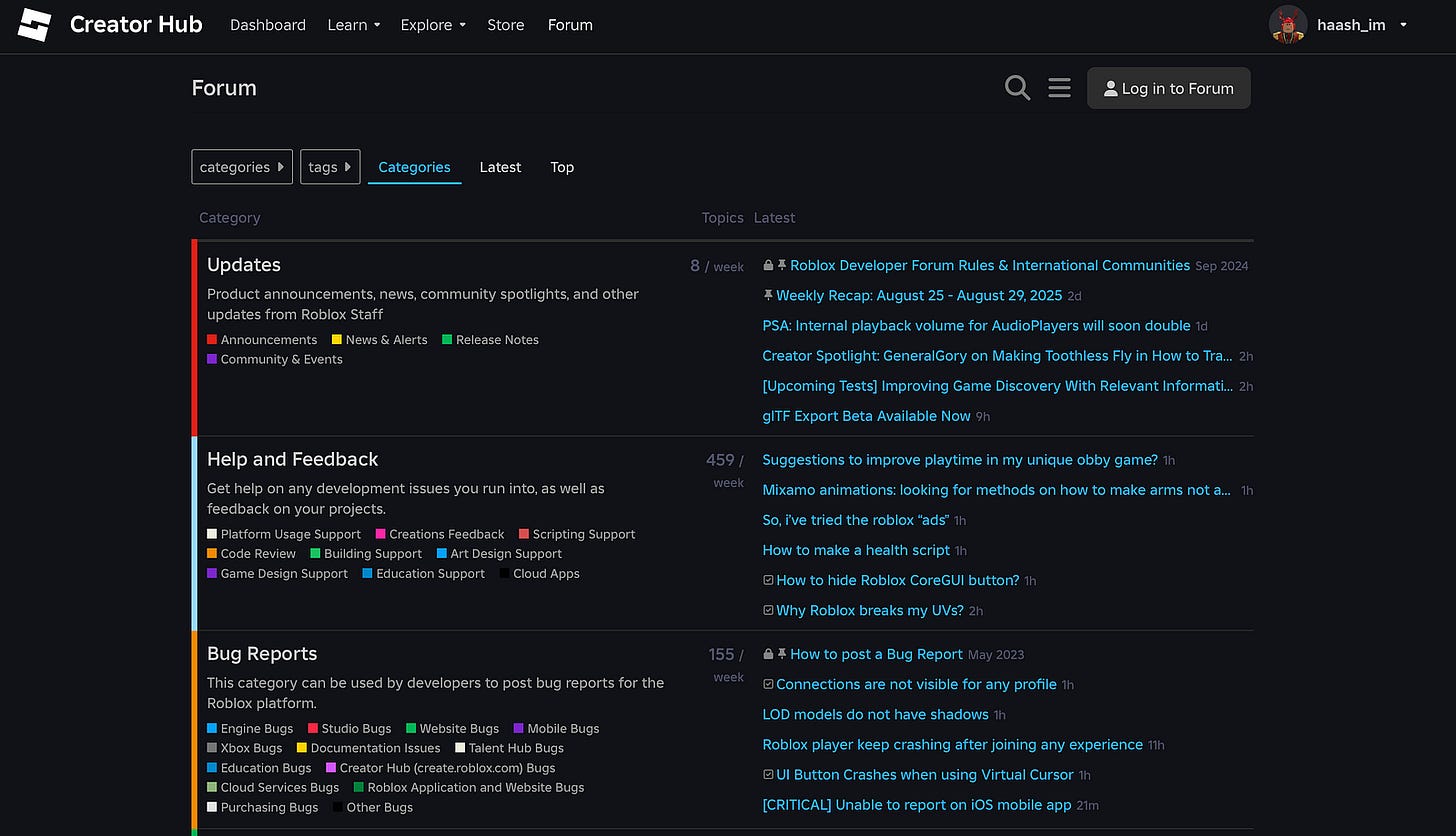The height and width of the screenshot is (836, 1456).
Task: Click the lock icon beside How to post a Bug Report
Action: click(768, 655)
